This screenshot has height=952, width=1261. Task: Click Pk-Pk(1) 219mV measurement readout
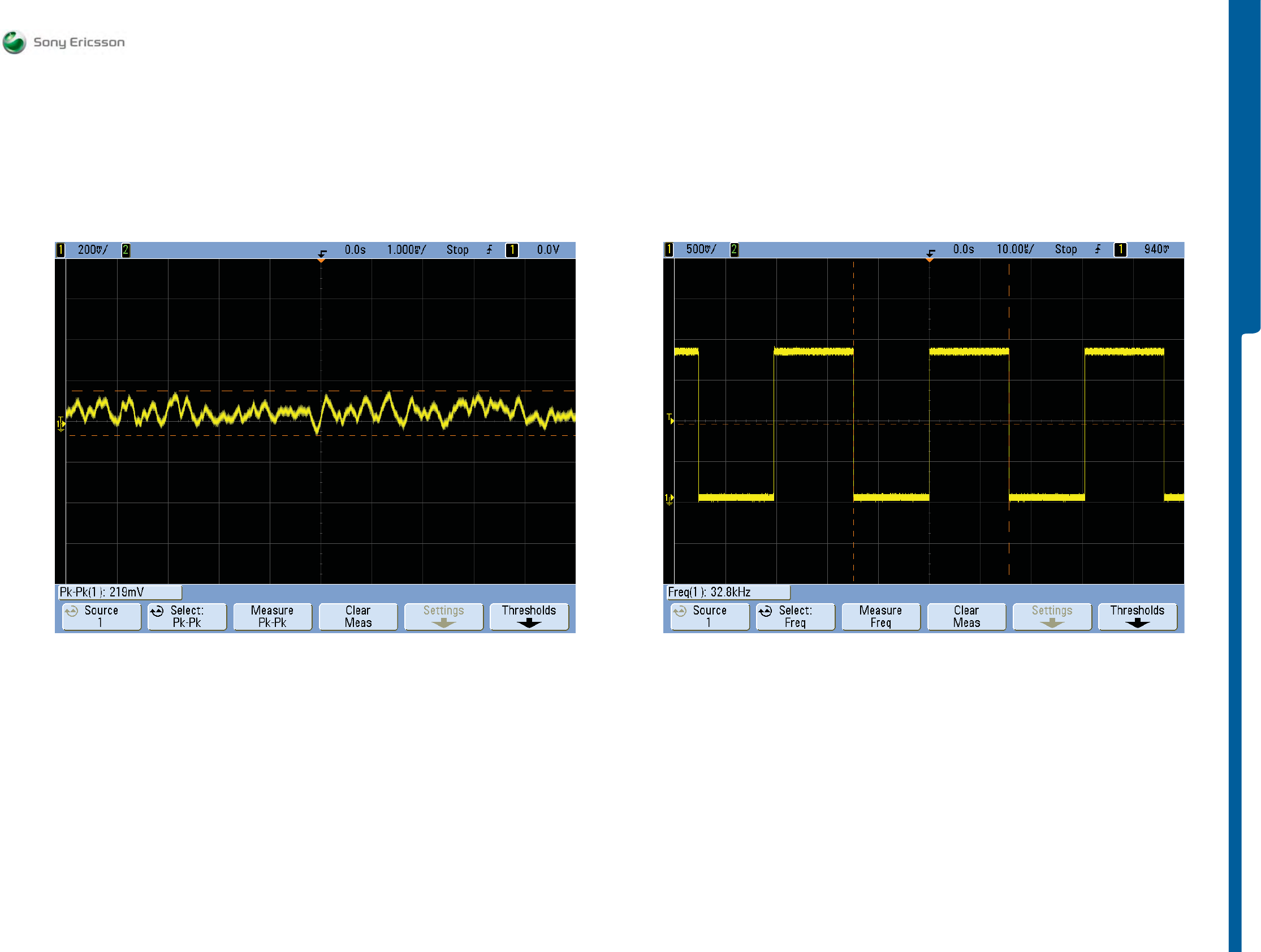pyautogui.click(x=120, y=592)
